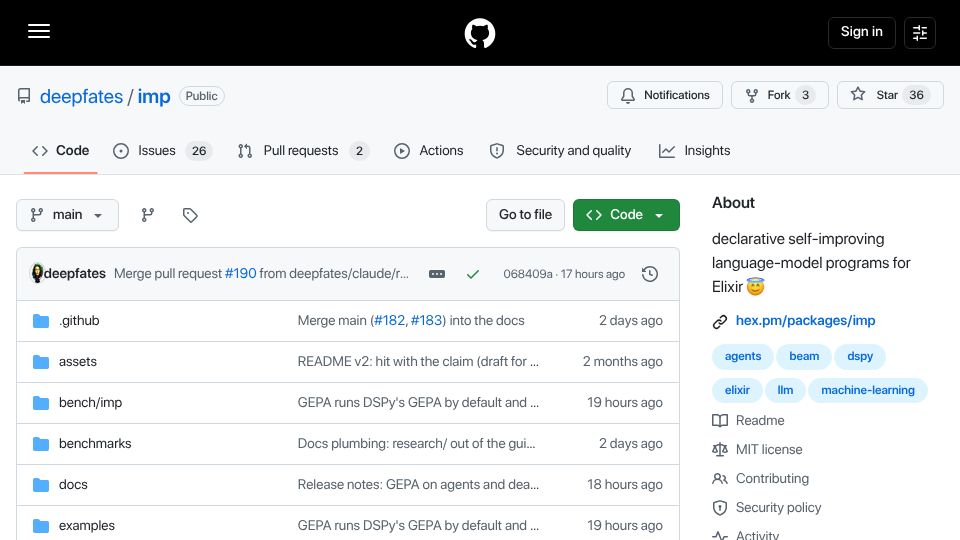Open the benchmarks folder

(x=95, y=444)
